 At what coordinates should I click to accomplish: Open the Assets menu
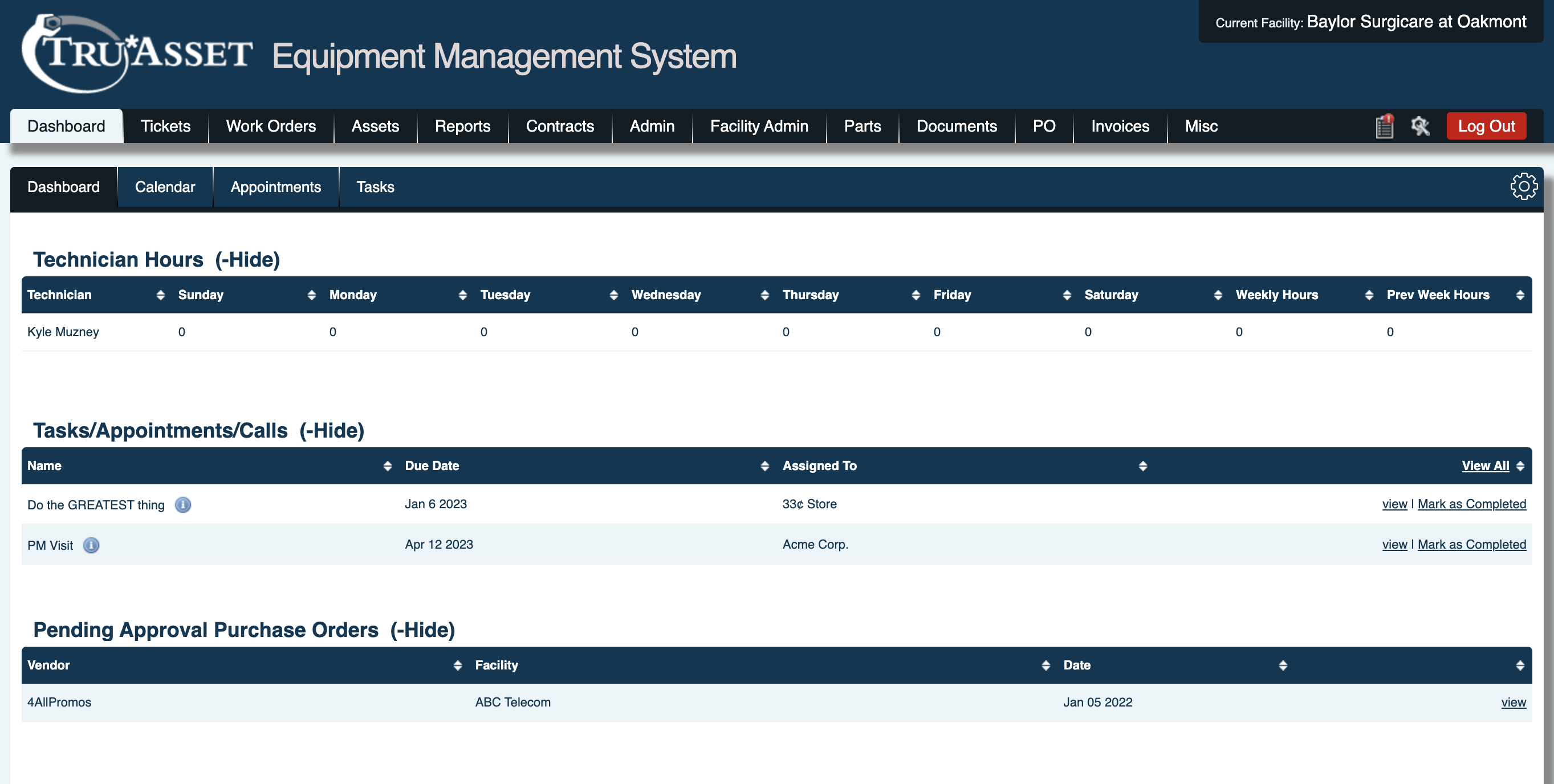[375, 126]
